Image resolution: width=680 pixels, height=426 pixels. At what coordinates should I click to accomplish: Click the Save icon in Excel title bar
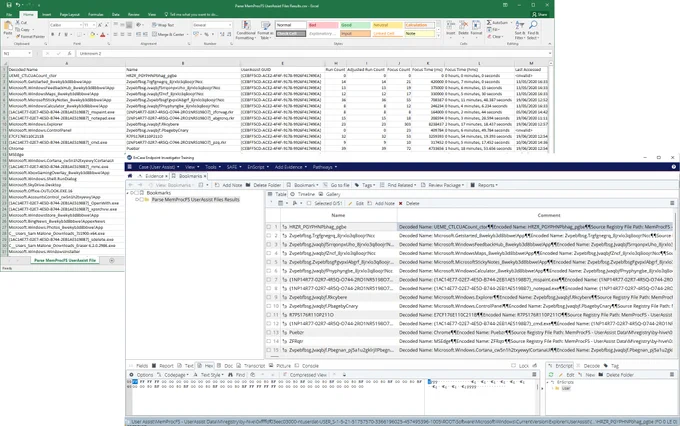tap(9, 5)
